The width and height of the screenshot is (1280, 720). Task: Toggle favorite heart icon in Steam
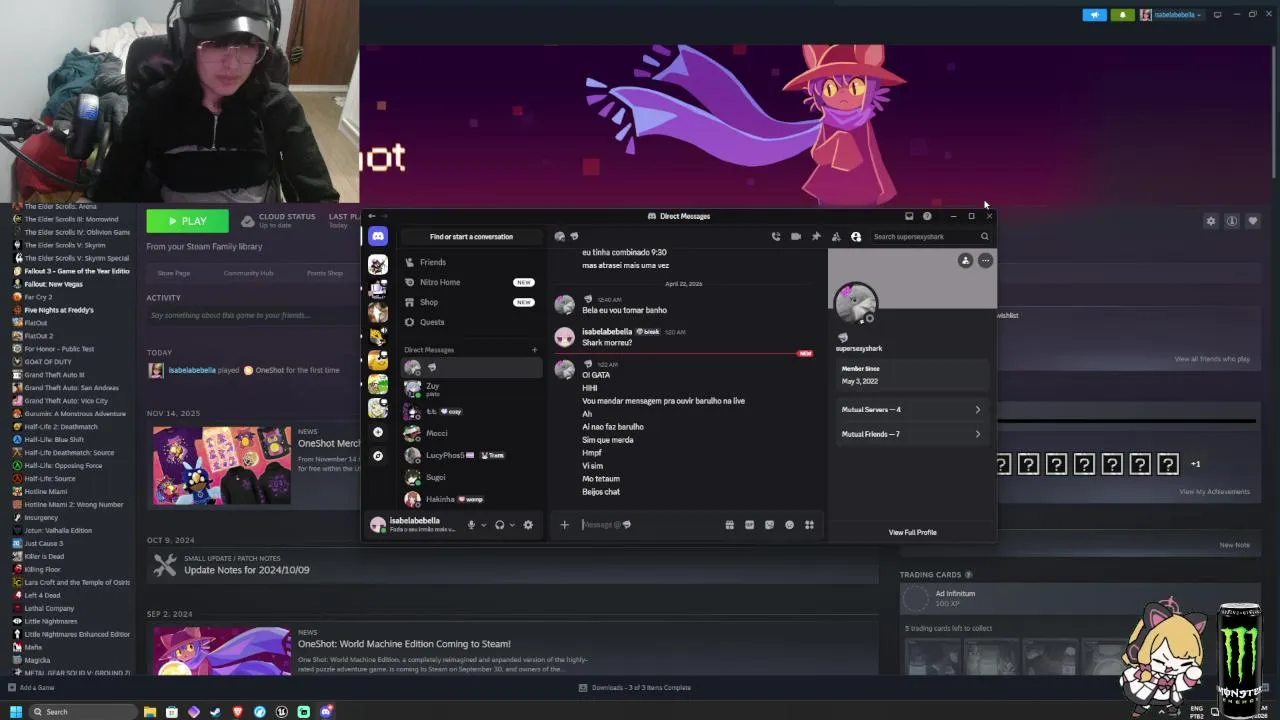click(x=1253, y=221)
